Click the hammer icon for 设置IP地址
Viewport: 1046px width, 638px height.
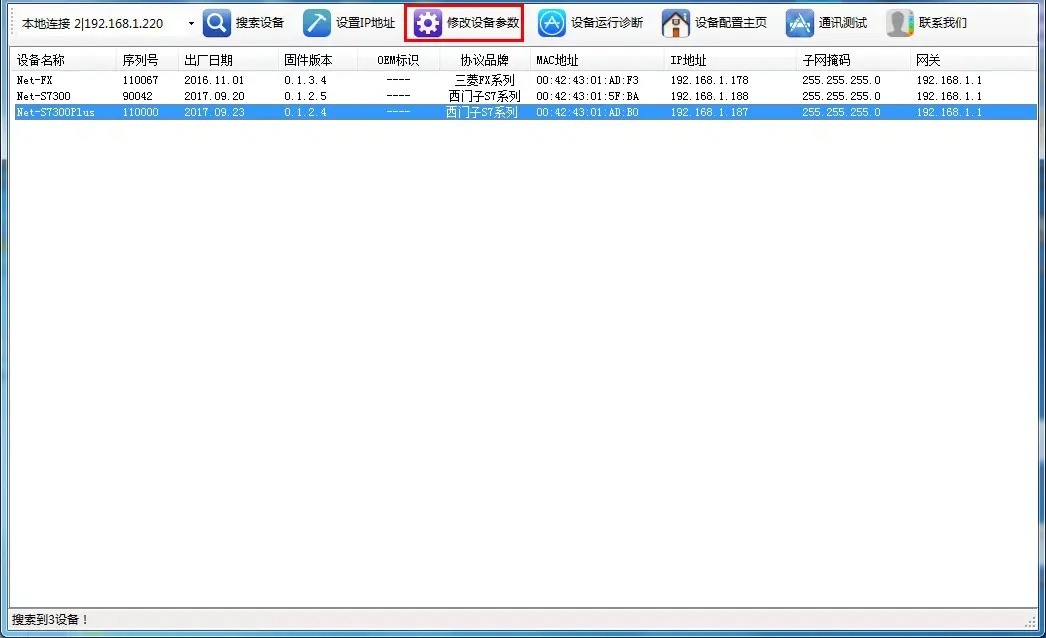pyautogui.click(x=316, y=23)
